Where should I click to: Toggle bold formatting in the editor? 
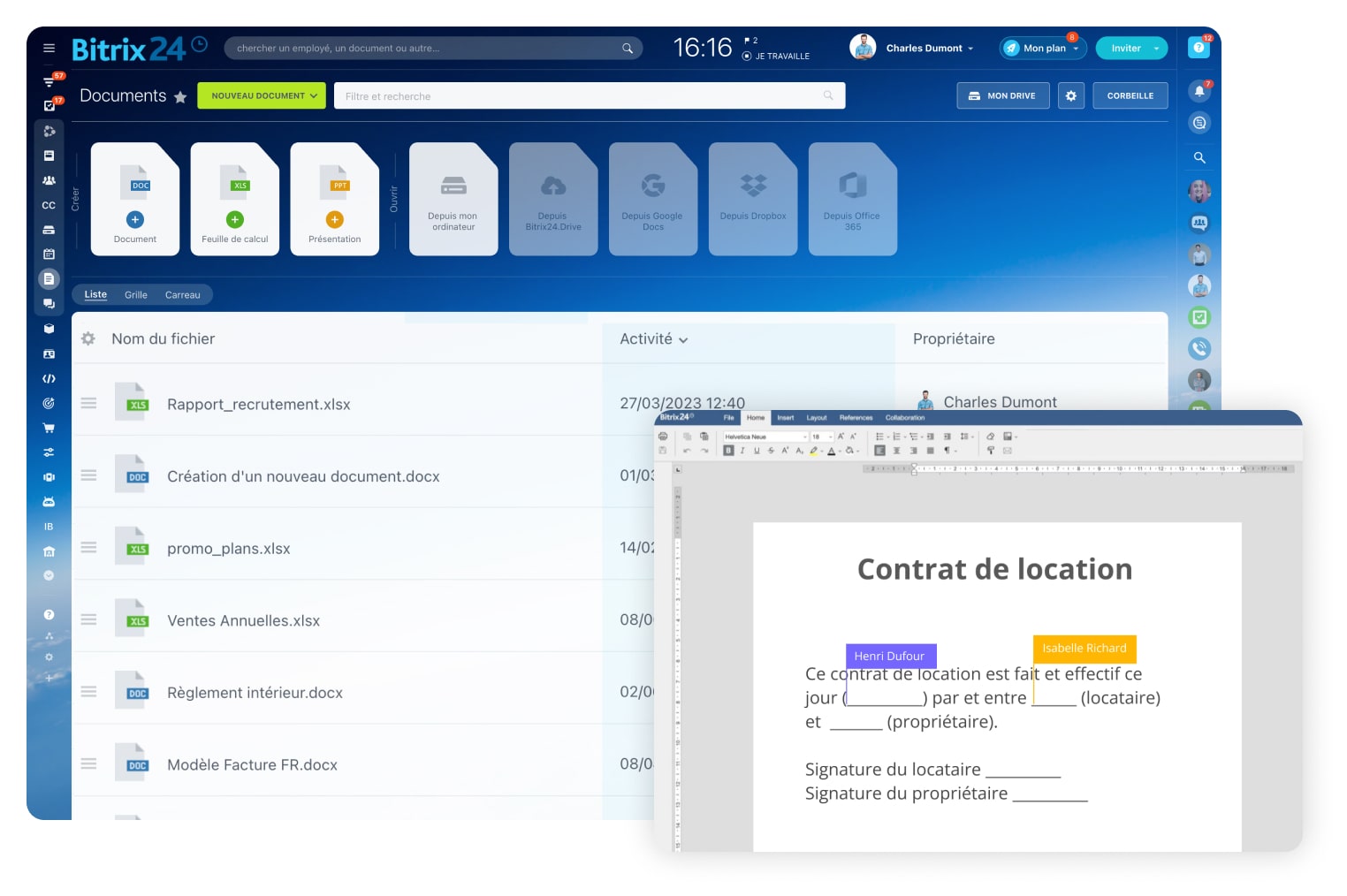point(728,451)
